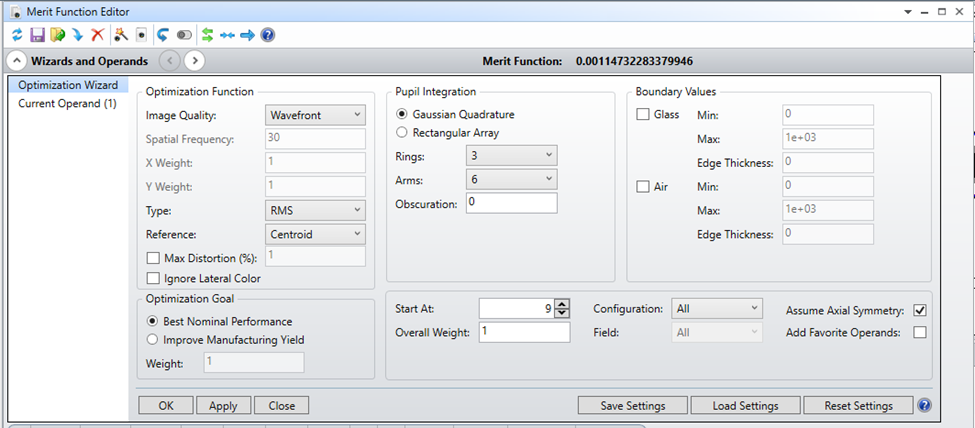Click the Merit Function Editor title icon

tap(17, 11)
